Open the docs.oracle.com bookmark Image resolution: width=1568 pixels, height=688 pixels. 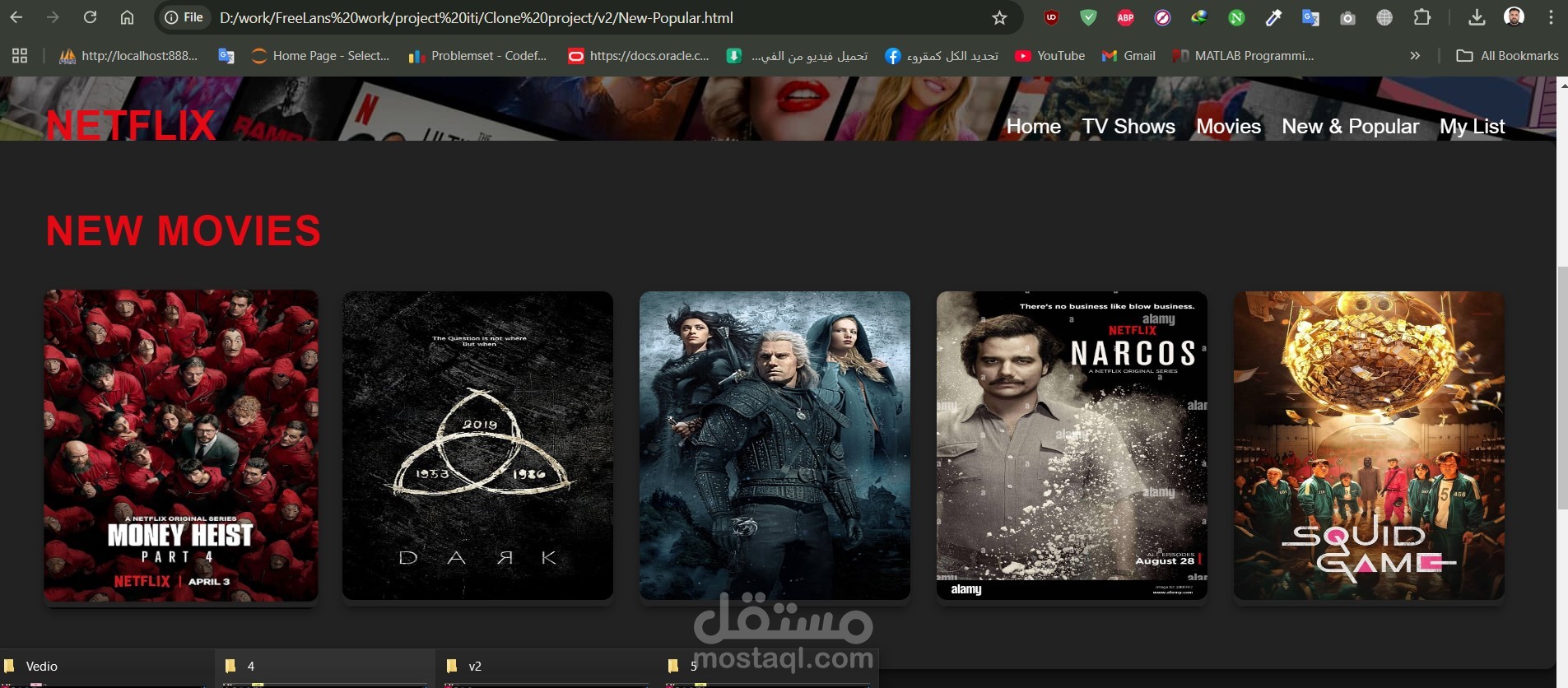pos(639,56)
